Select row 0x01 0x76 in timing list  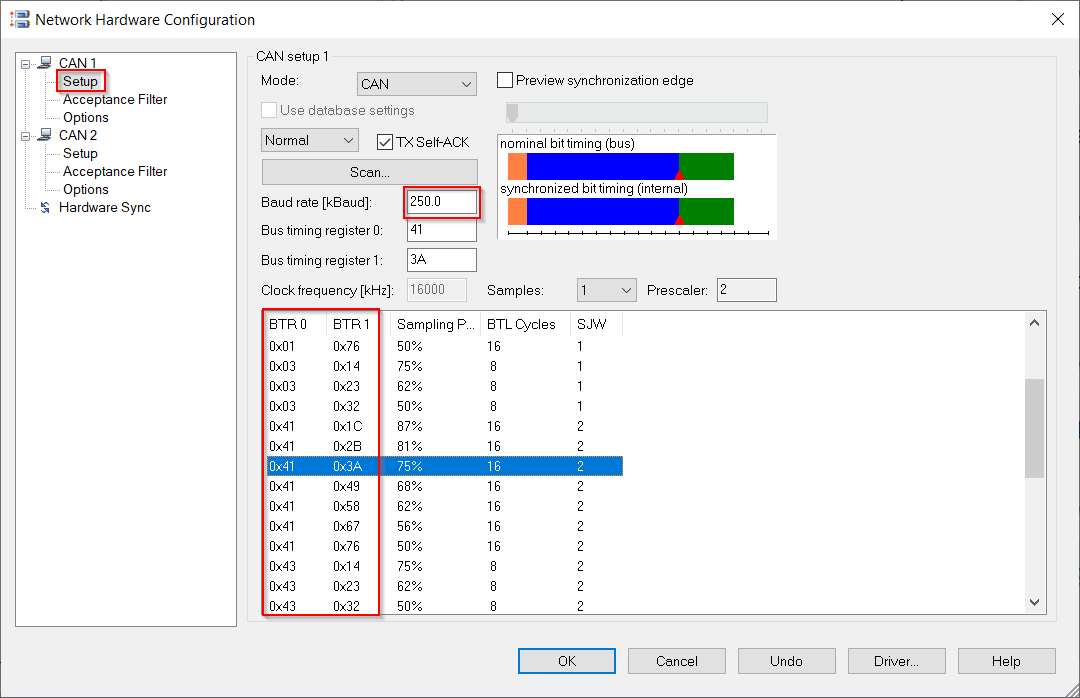tap(445, 346)
